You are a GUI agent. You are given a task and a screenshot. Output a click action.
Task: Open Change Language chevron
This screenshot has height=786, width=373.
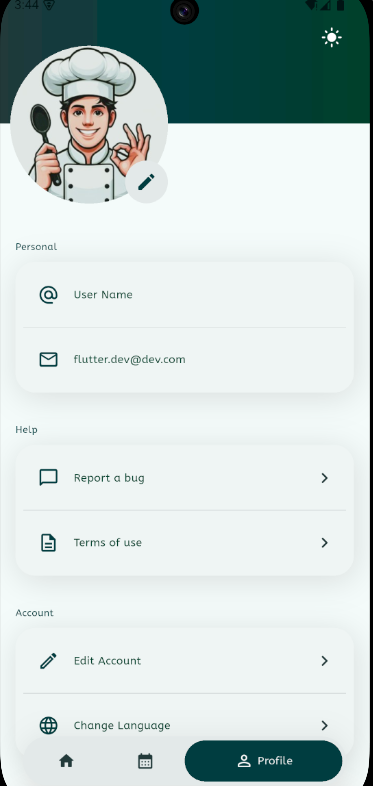324,725
